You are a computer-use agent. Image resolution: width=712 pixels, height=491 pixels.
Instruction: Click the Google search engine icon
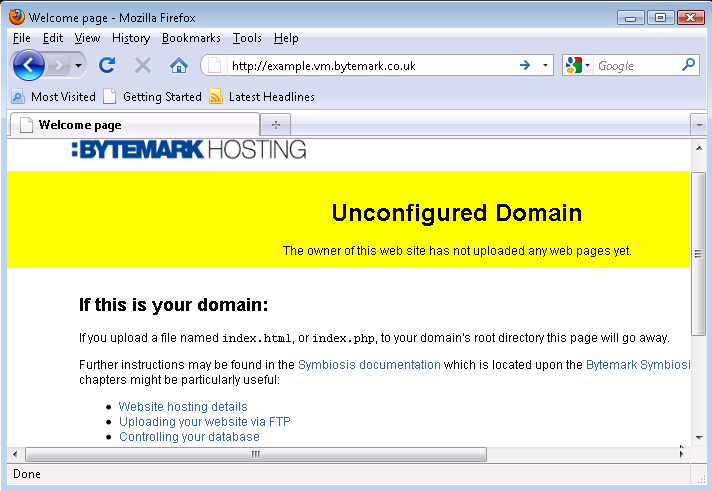click(x=574, y=65)
